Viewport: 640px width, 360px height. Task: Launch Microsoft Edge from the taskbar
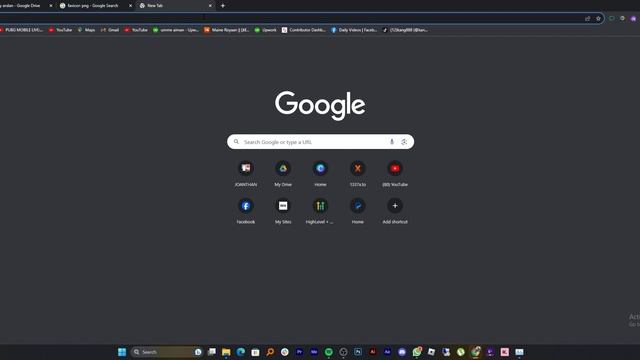pos(241,352)
